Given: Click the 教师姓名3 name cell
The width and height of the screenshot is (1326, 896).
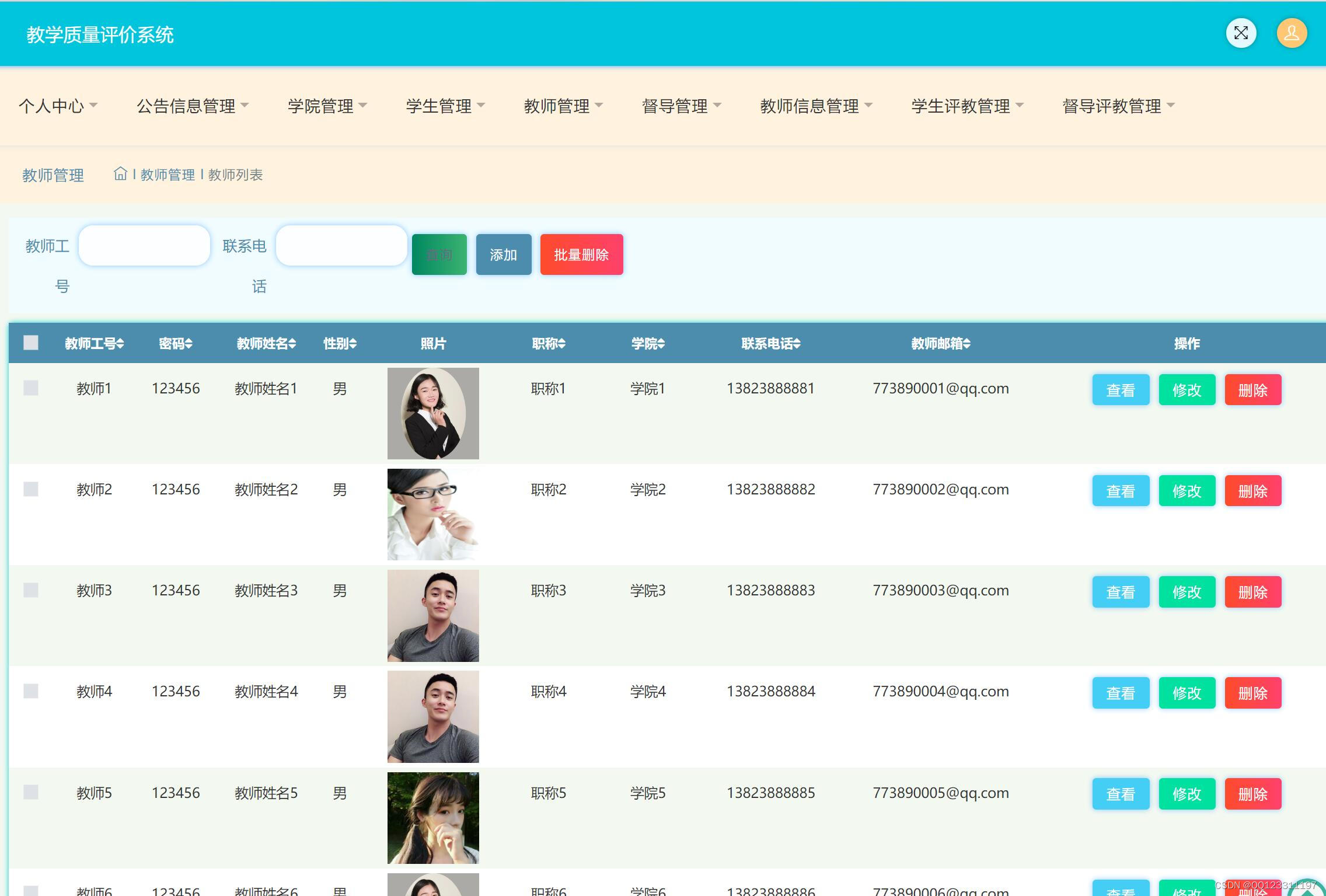Looking at the screenshot, I should [266, 590].
